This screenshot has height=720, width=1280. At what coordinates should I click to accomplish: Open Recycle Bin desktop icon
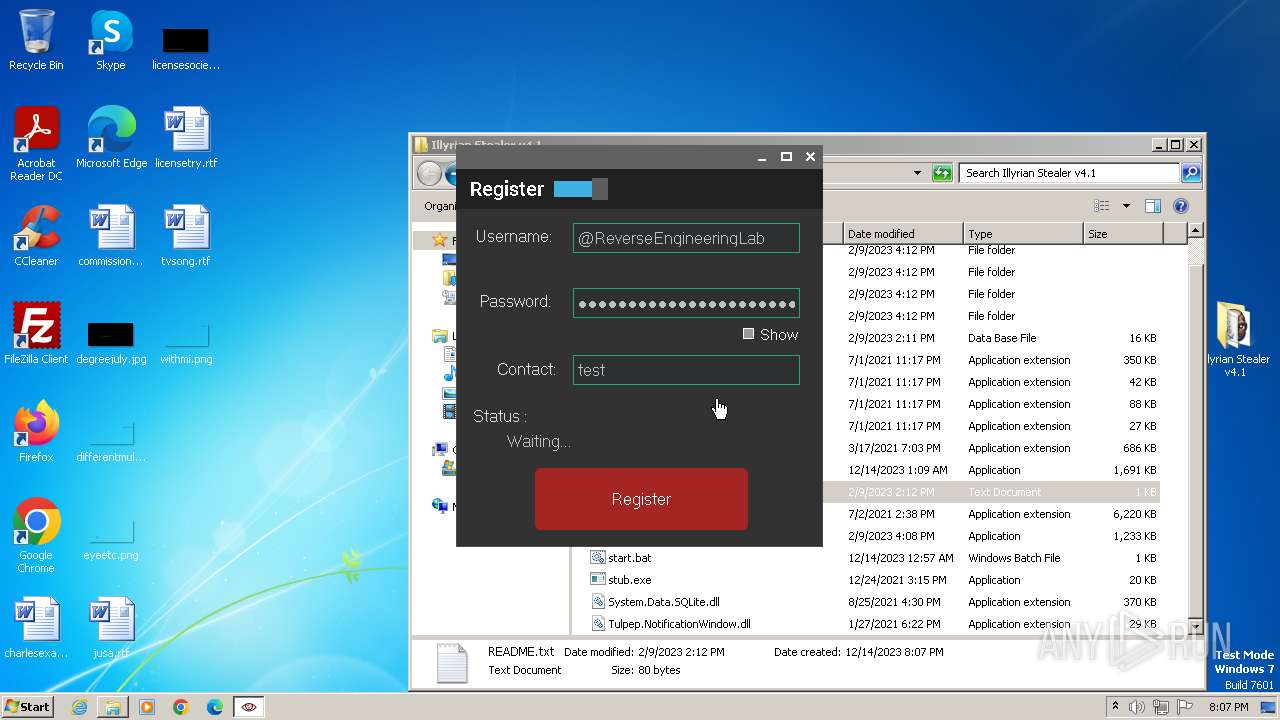(36, 41)
